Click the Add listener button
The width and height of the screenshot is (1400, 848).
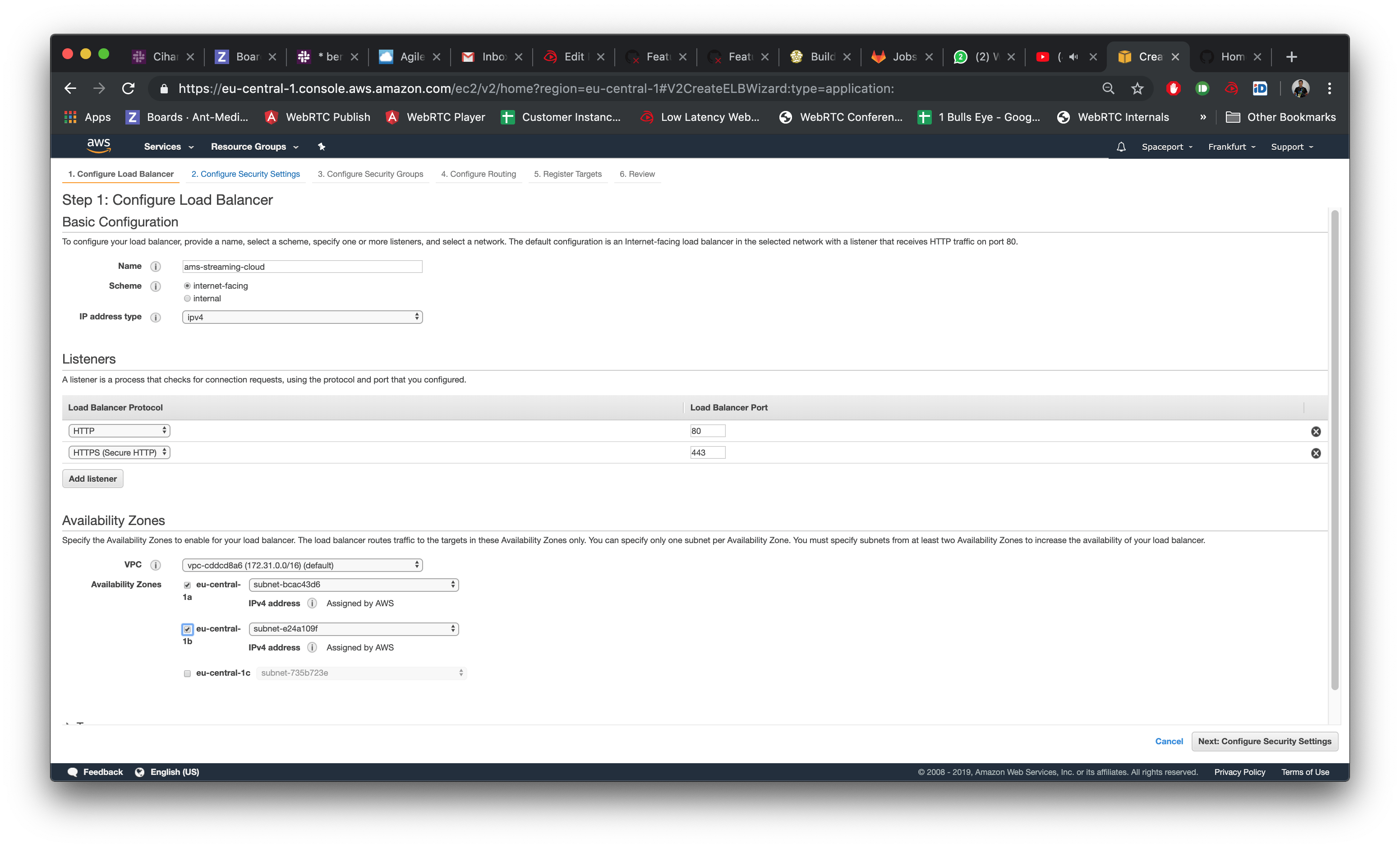click(x=92, y=479)
